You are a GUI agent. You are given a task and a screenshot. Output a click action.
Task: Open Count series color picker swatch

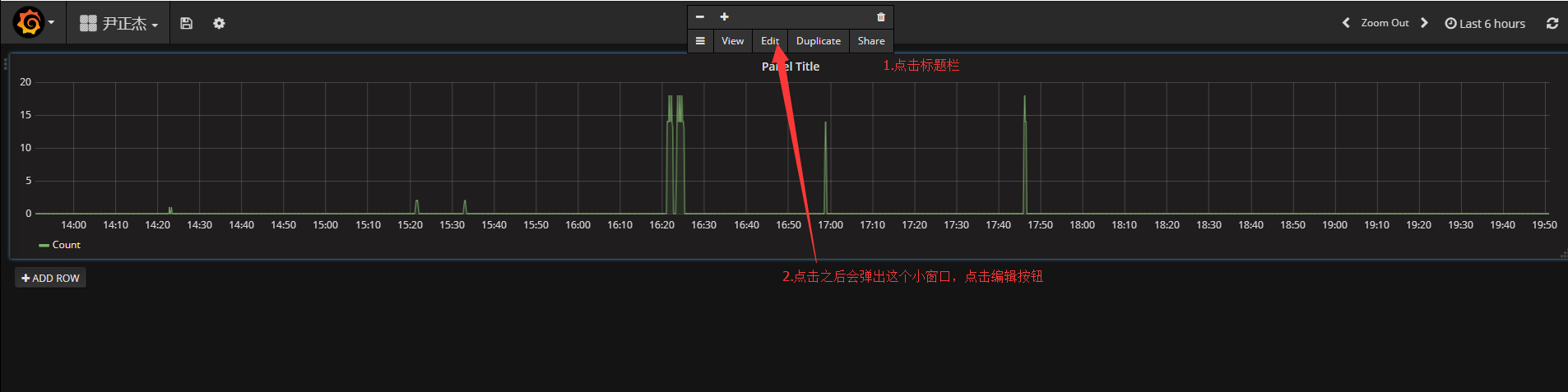[44, 245]
